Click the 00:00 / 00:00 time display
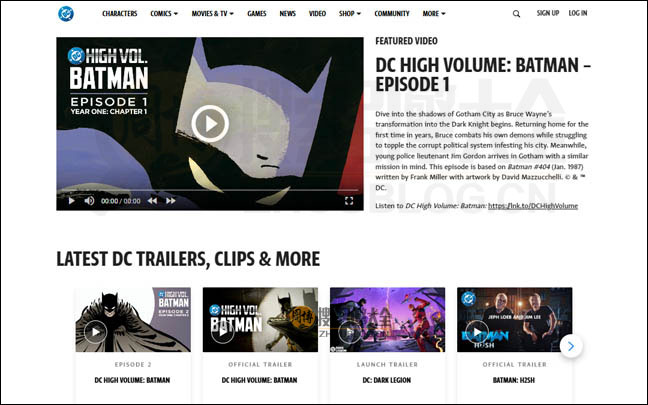This screenshot has width=648, height=405. tap(121, 201)
